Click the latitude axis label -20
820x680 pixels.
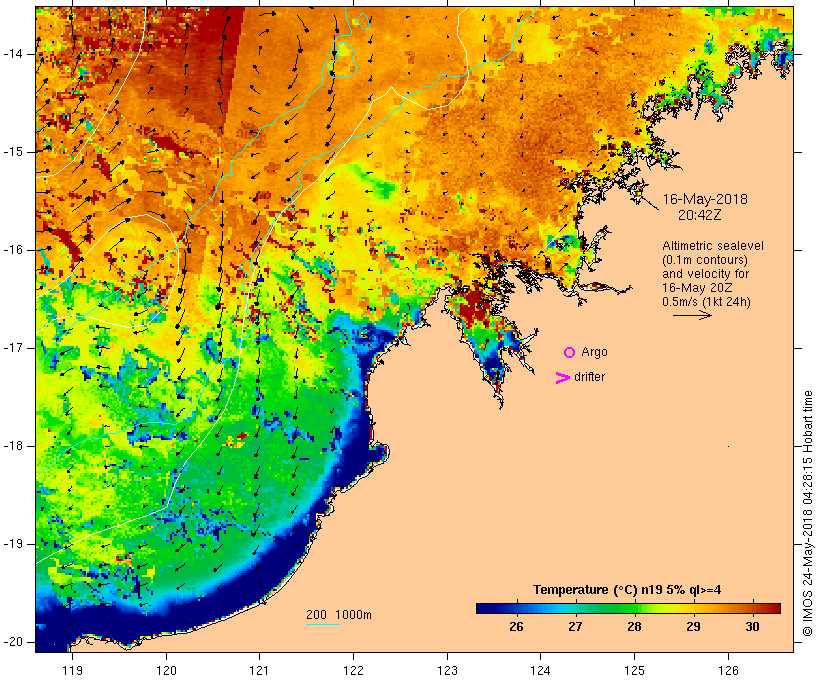[12, 642]
